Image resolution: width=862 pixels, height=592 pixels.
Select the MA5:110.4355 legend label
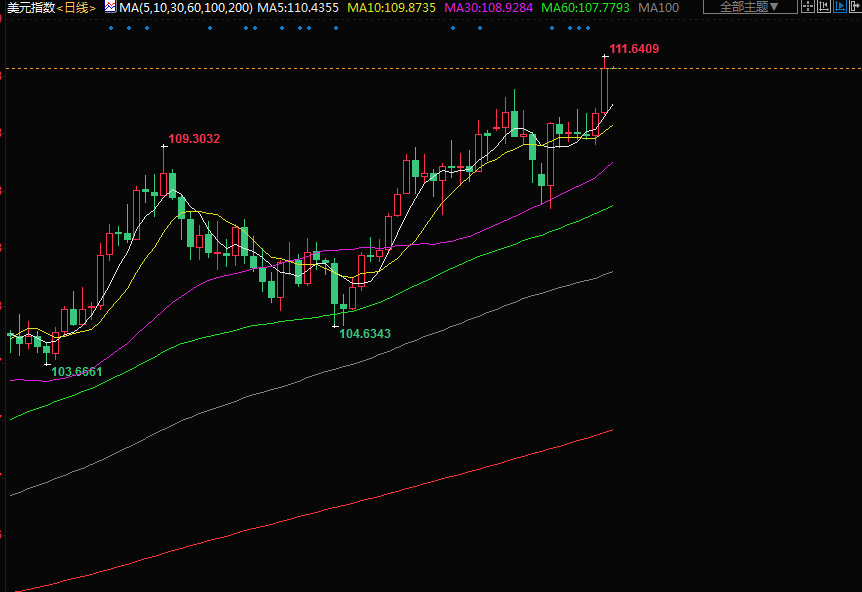tap(298, 7)
